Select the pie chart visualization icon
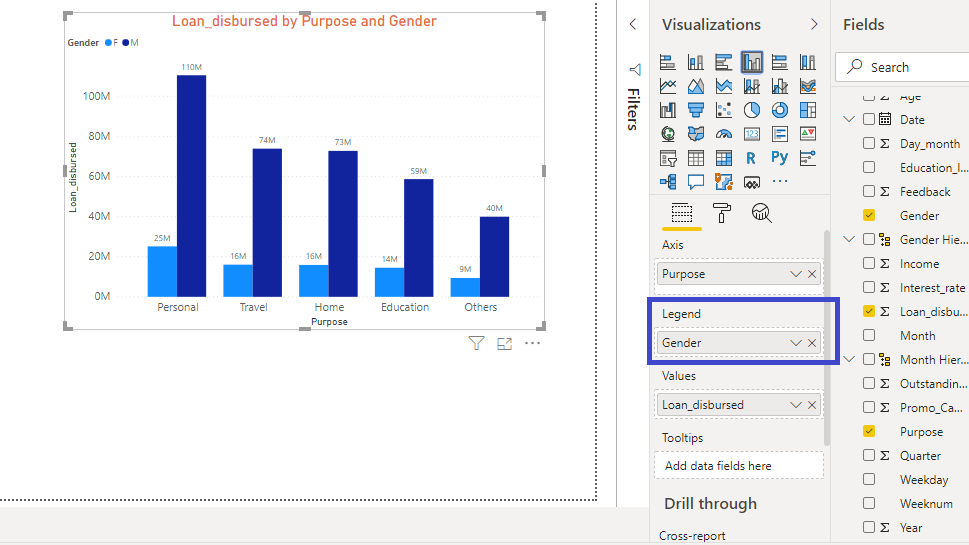Image resolution: width=969 pixels, height=545 pixels. point(752,110)
